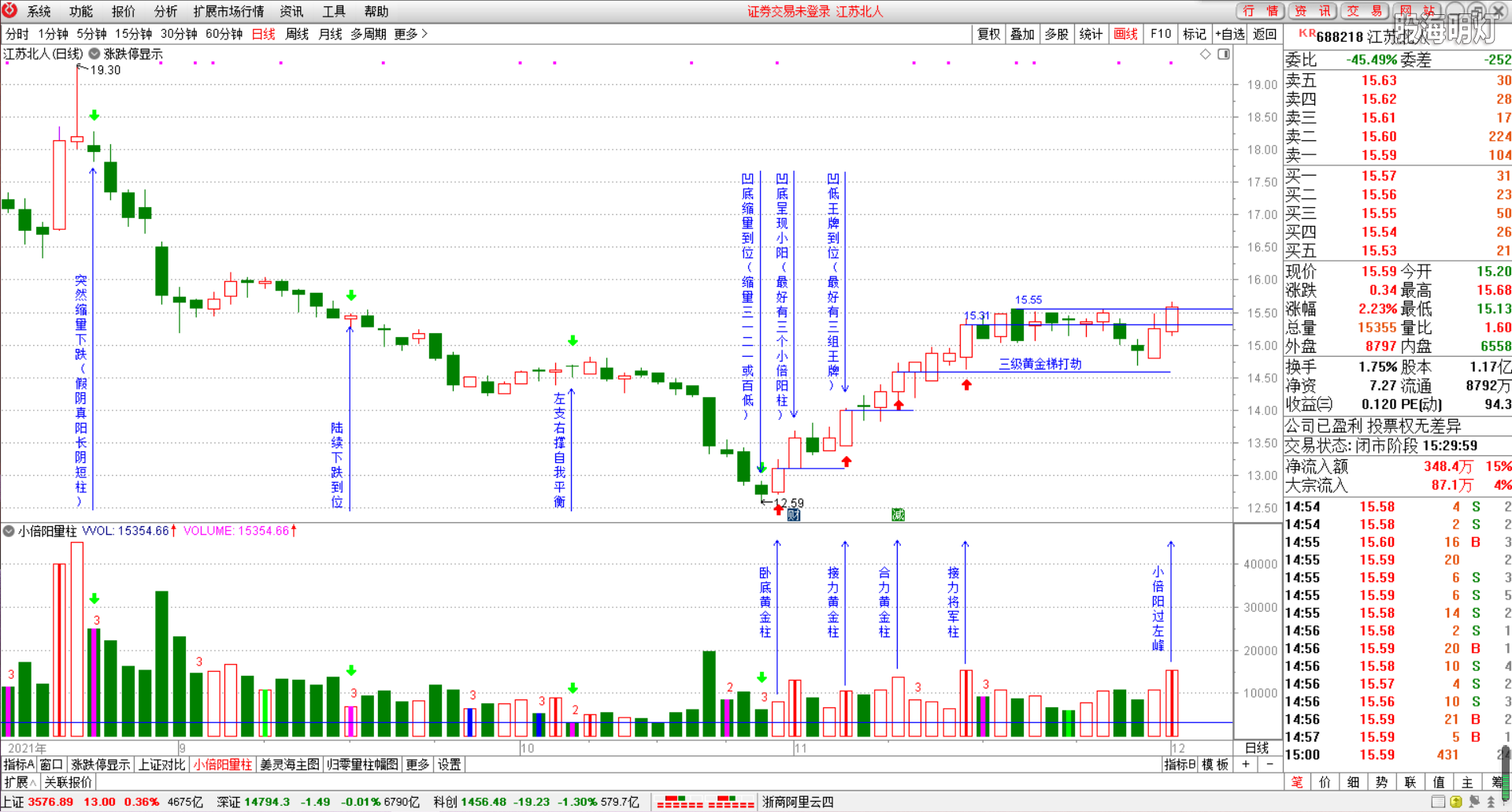1512x812 pixels.
Task: Open the 指标B tab
Action: [x=1180, y=764]
